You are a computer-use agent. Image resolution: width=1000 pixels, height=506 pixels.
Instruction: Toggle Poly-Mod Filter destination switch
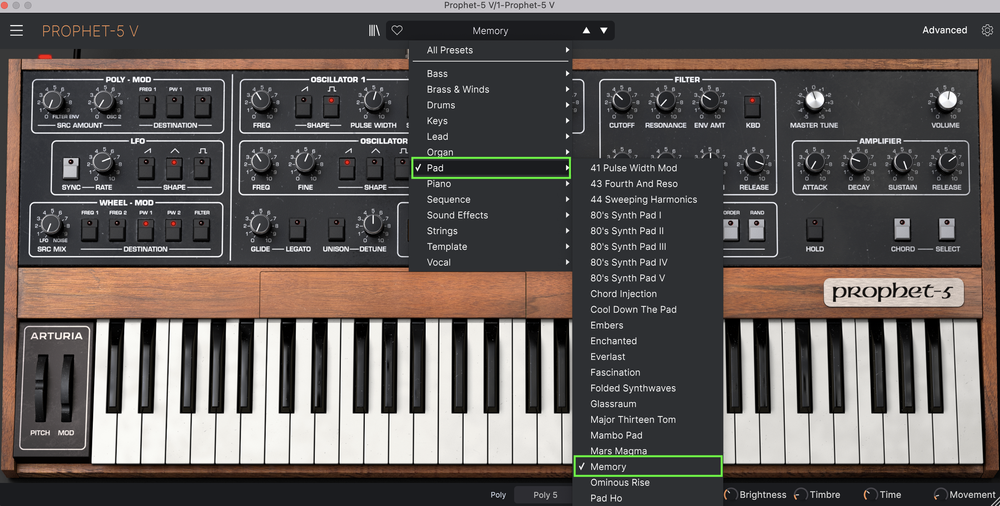pyautogui.click(x=203, y=105)
